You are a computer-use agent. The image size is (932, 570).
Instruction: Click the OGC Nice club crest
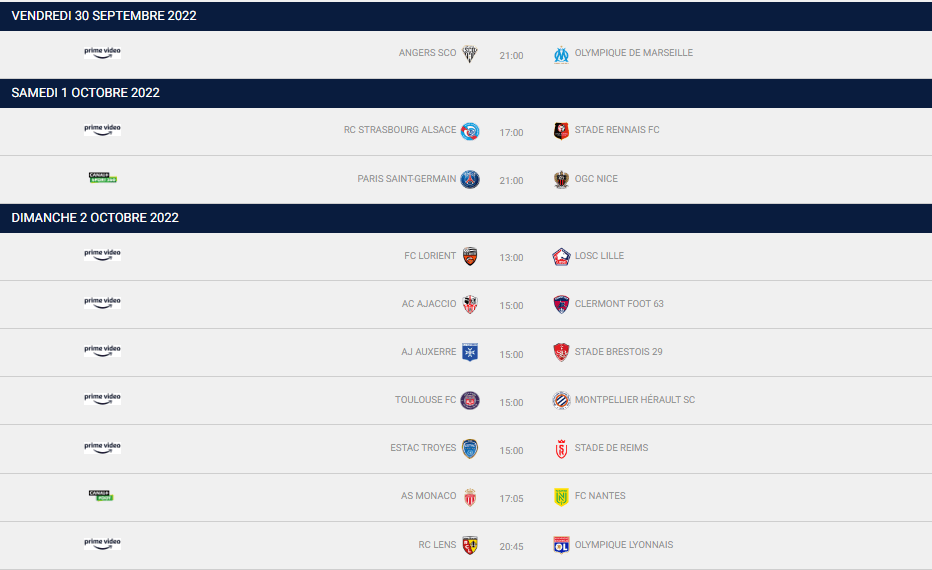561,180
